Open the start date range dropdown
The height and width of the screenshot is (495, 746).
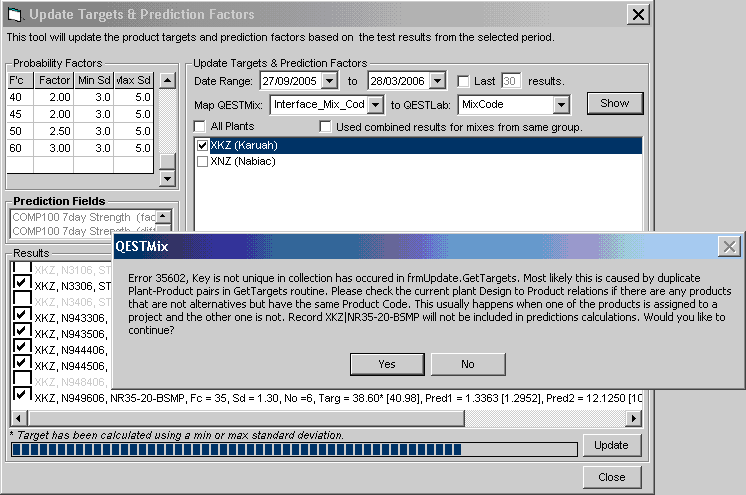[332, 80]
